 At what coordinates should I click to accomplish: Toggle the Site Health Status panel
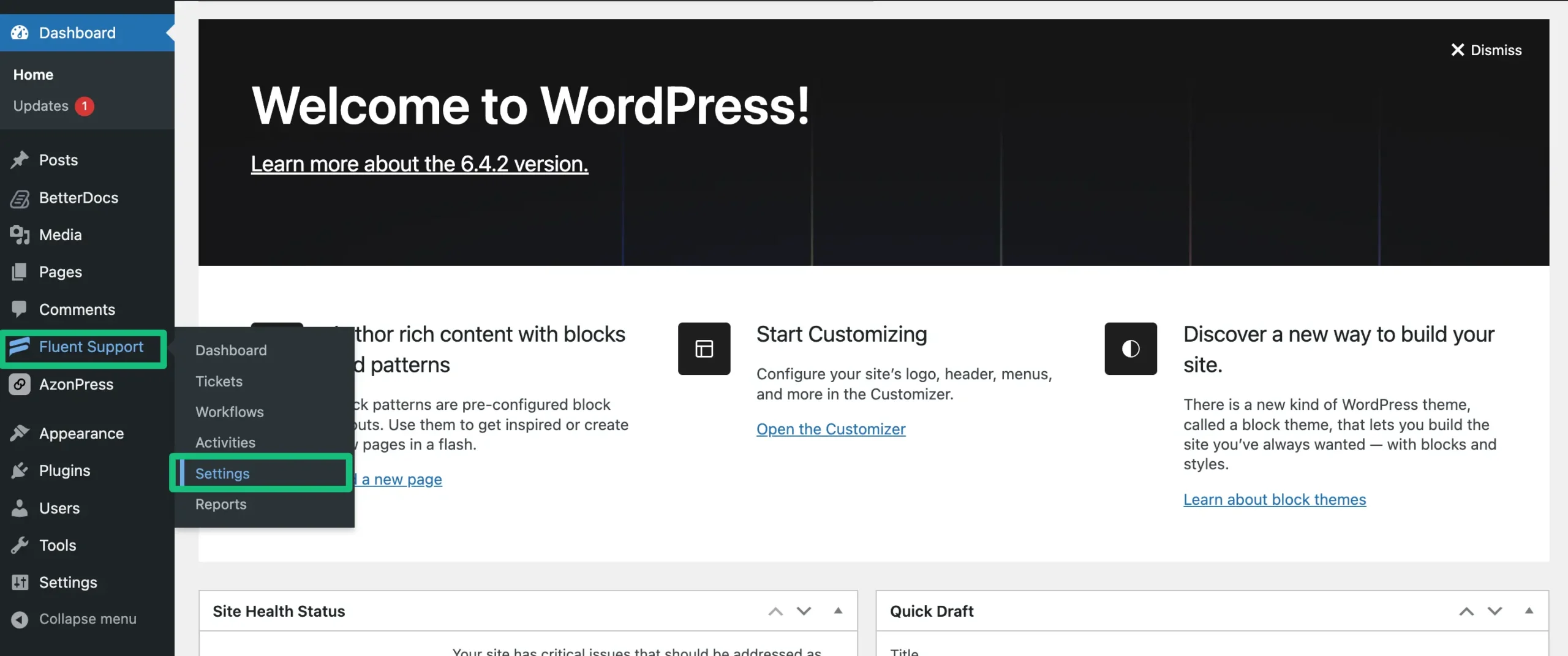tap(838, 611)
